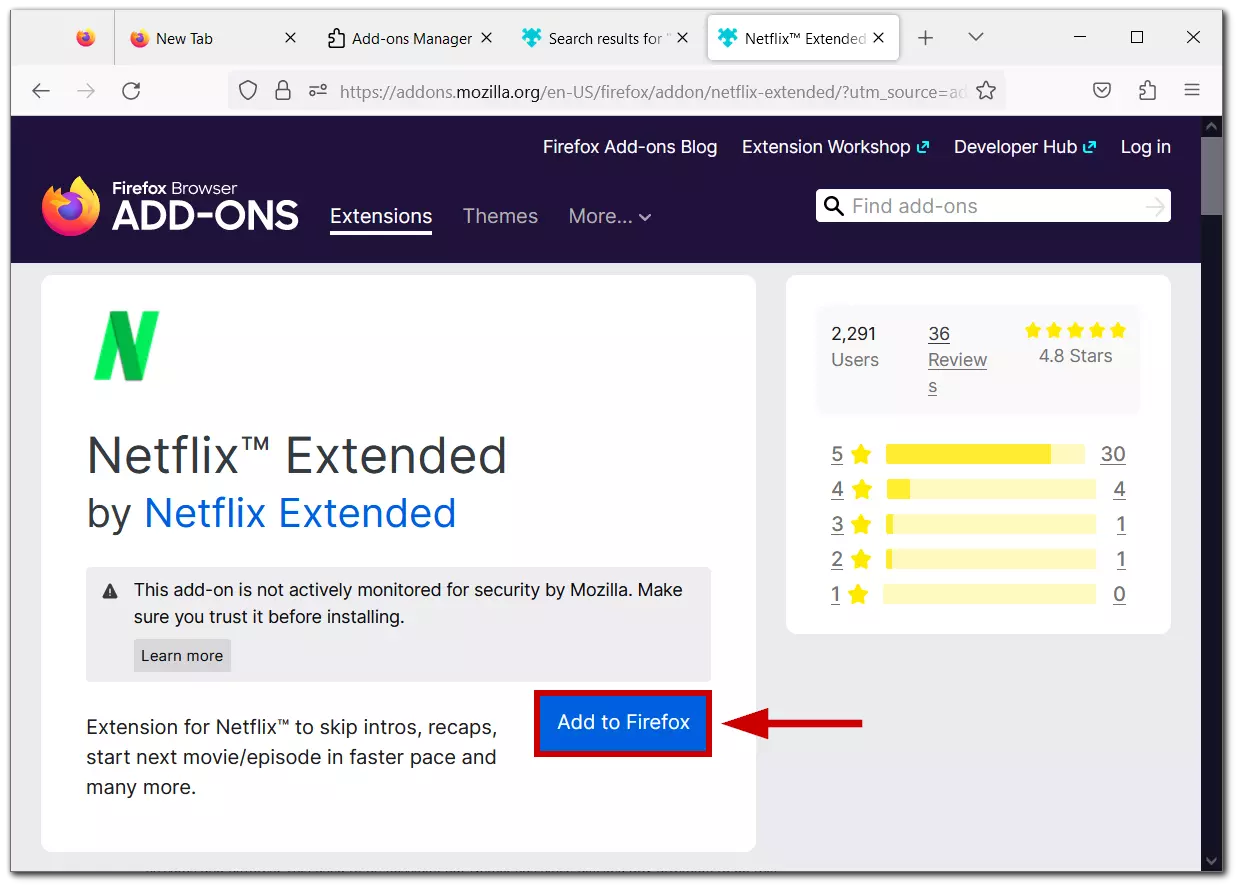Click Add to Firefox button
1241x890 pixels.
point(623,722)
